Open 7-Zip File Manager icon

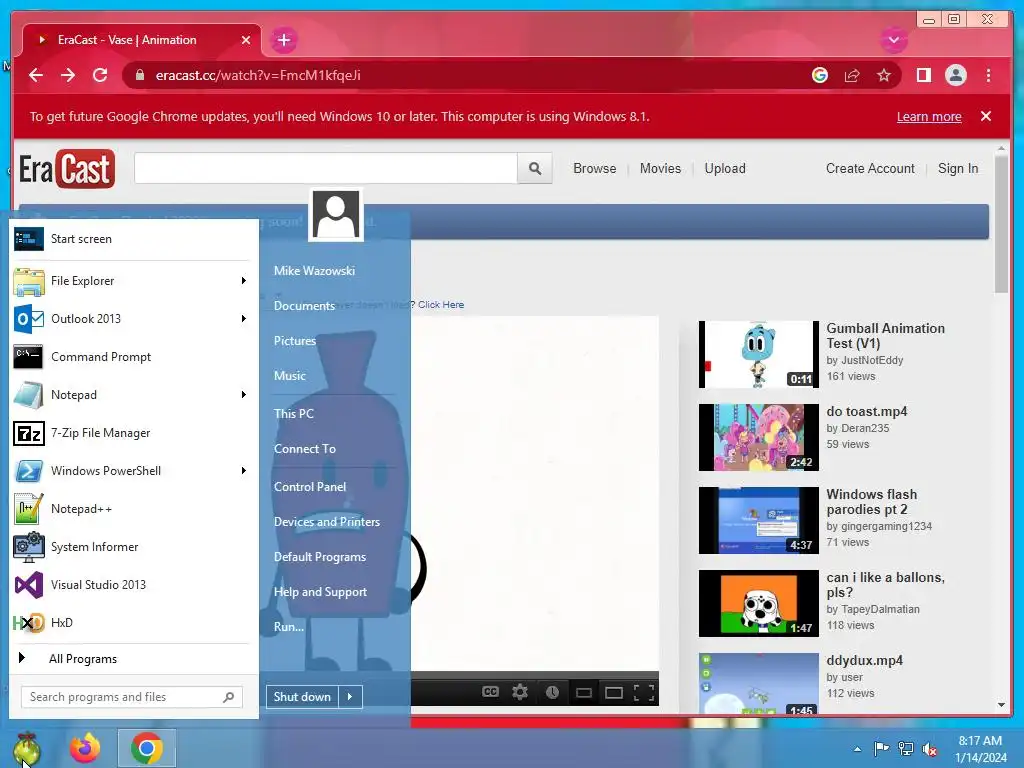[x=29, y=433]
